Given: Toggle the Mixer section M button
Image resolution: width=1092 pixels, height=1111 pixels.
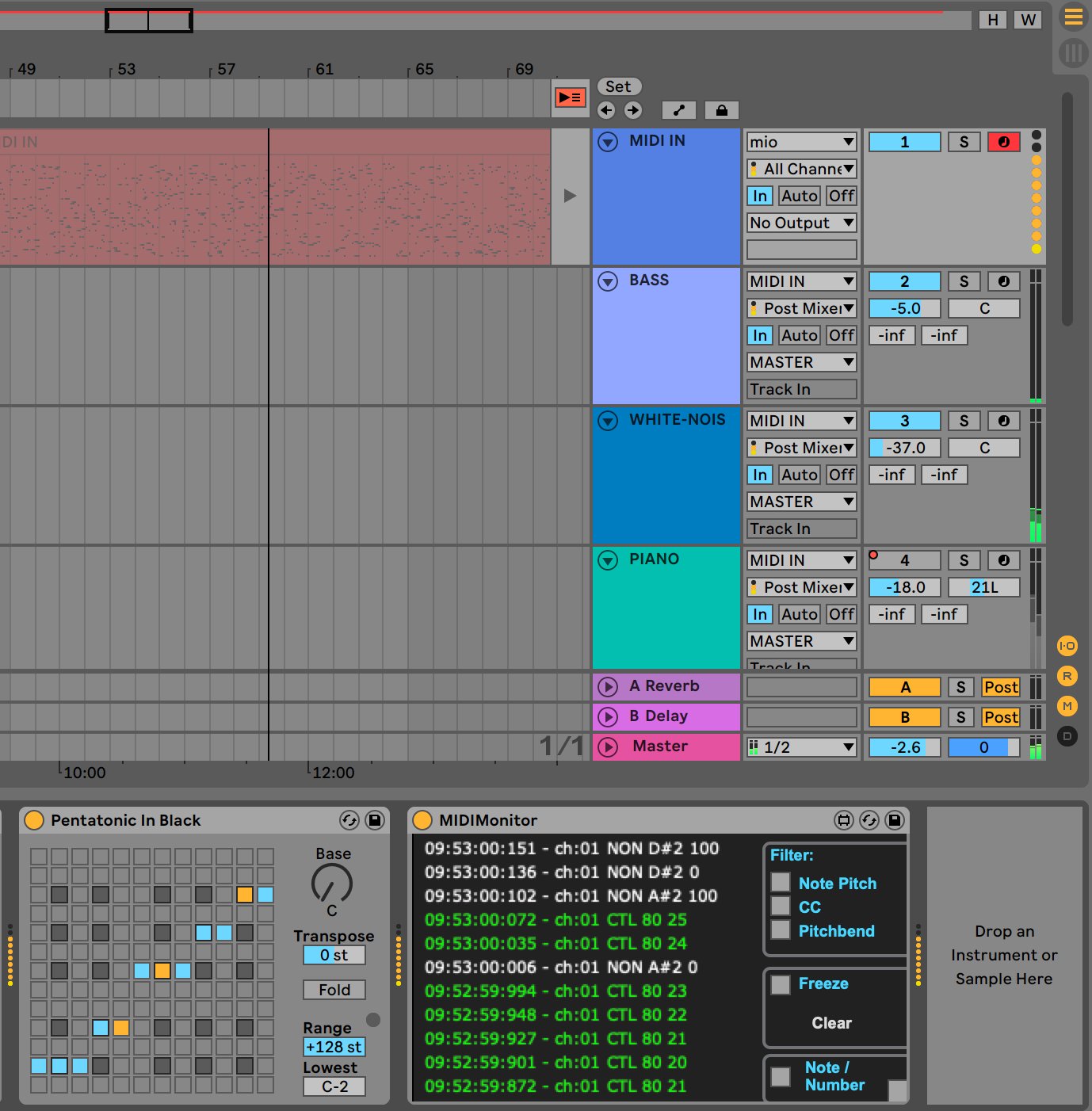Looking at the screenshot, I should tap(1067, 706).
